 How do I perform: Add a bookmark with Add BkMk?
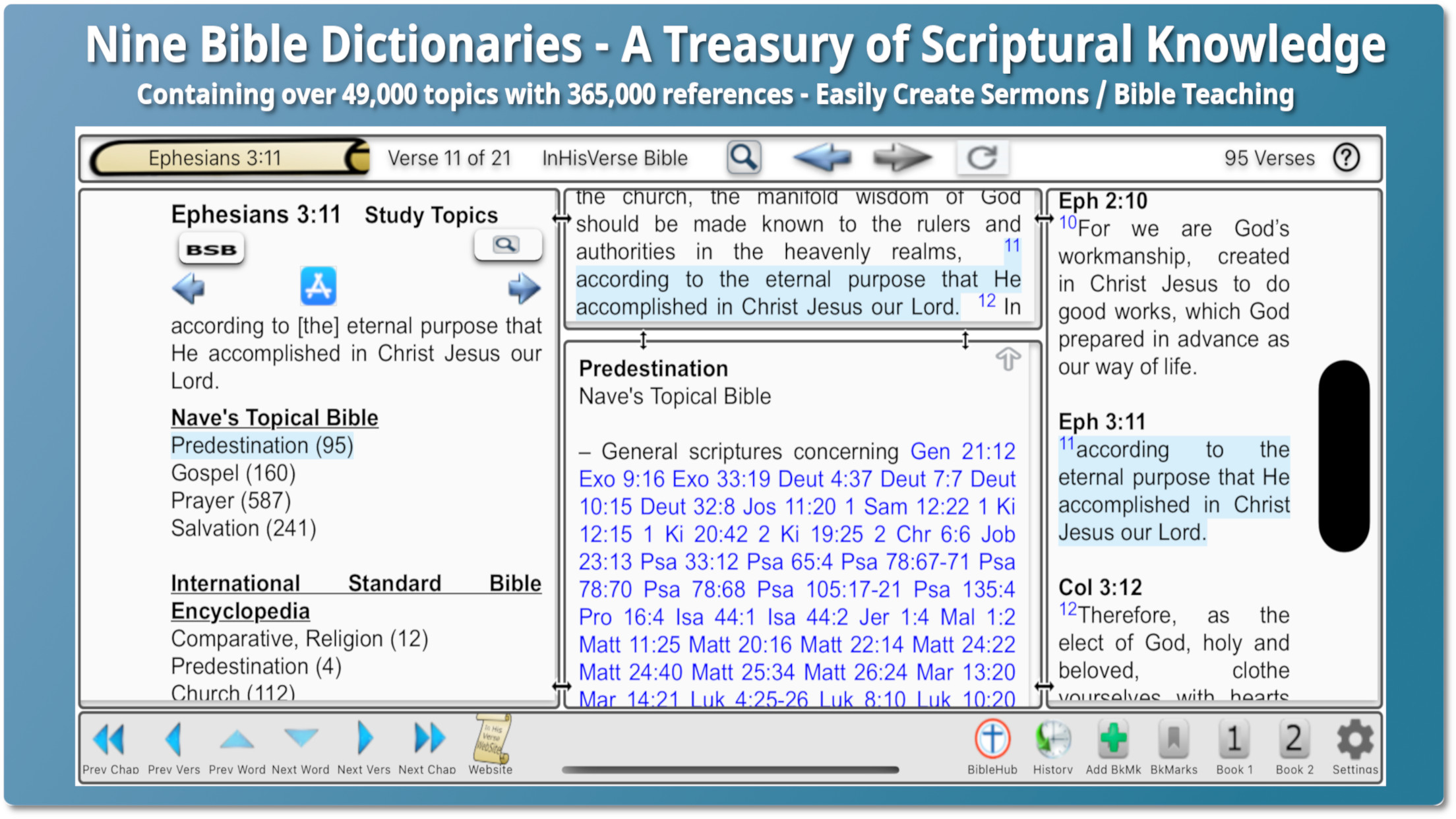[x=1113, y=747]
